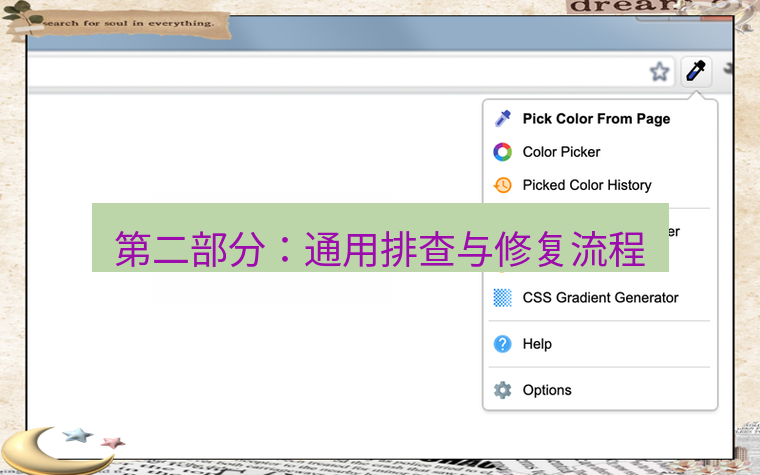This screenshot has width=760, height=475.
Task: Launch CSS Gradient Generator
Action: pyautogui.click(x=600, y=297)
